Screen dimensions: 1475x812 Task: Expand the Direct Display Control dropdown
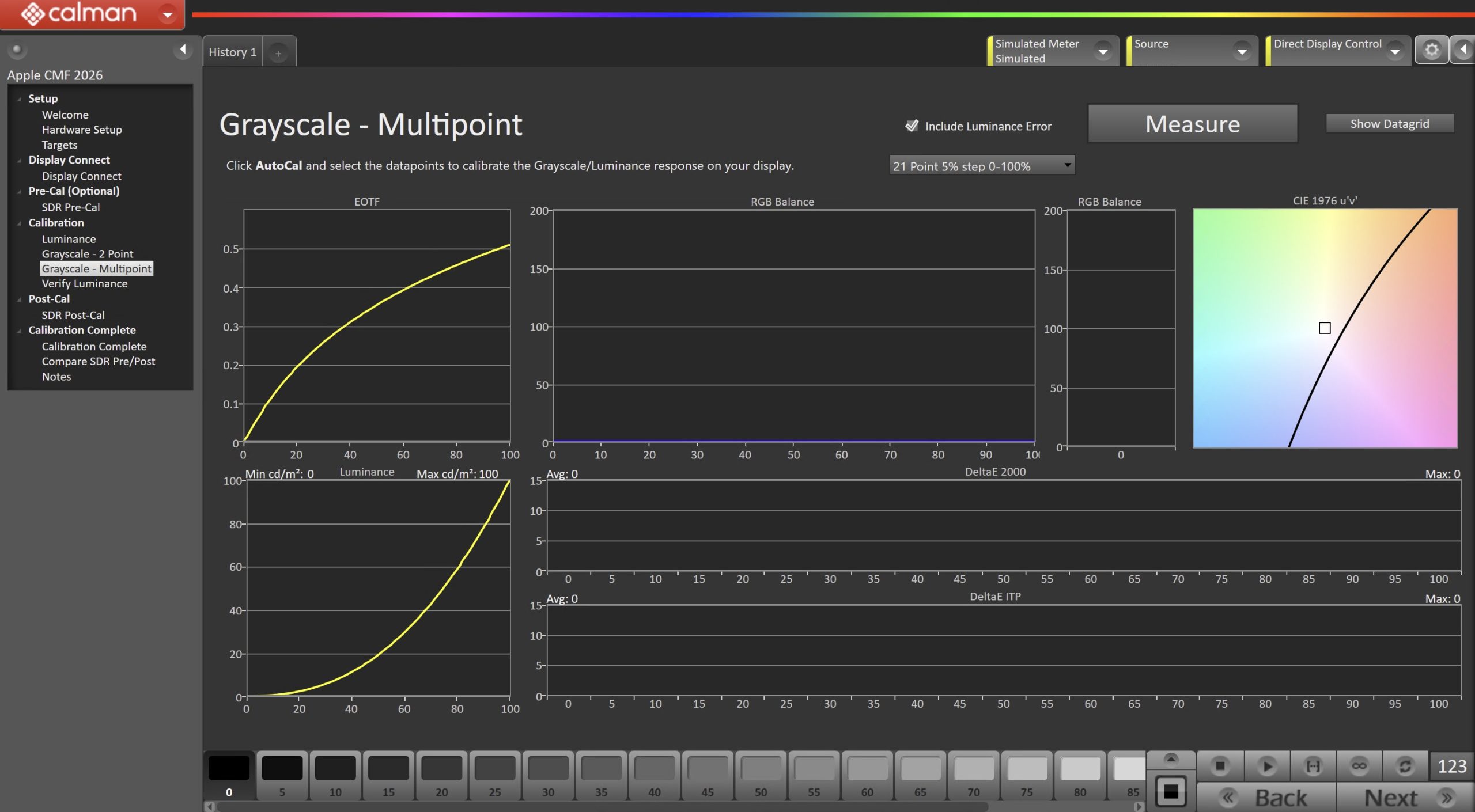coord(1395,51)
